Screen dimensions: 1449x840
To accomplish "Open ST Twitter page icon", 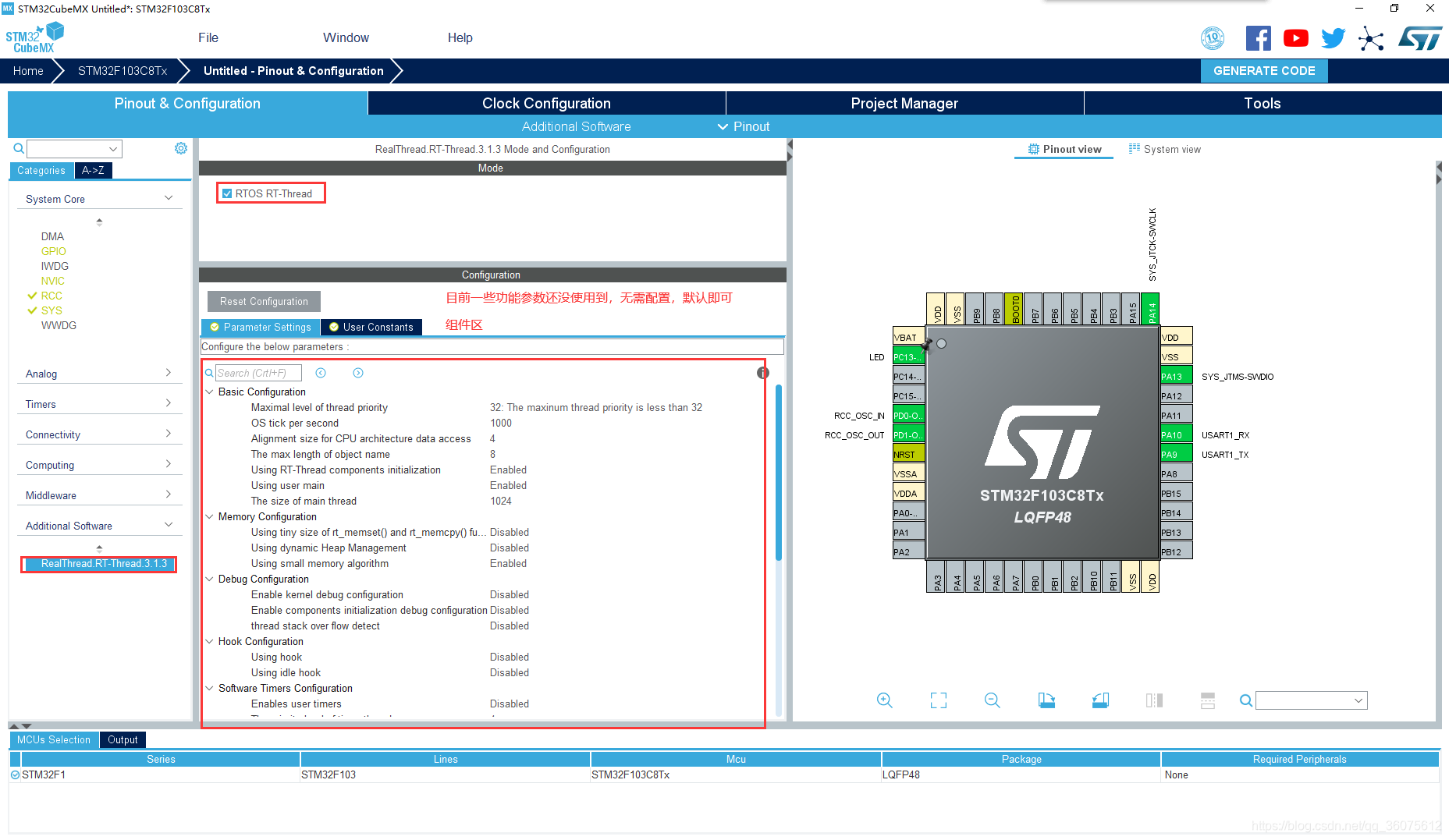I will [1333, 38].
